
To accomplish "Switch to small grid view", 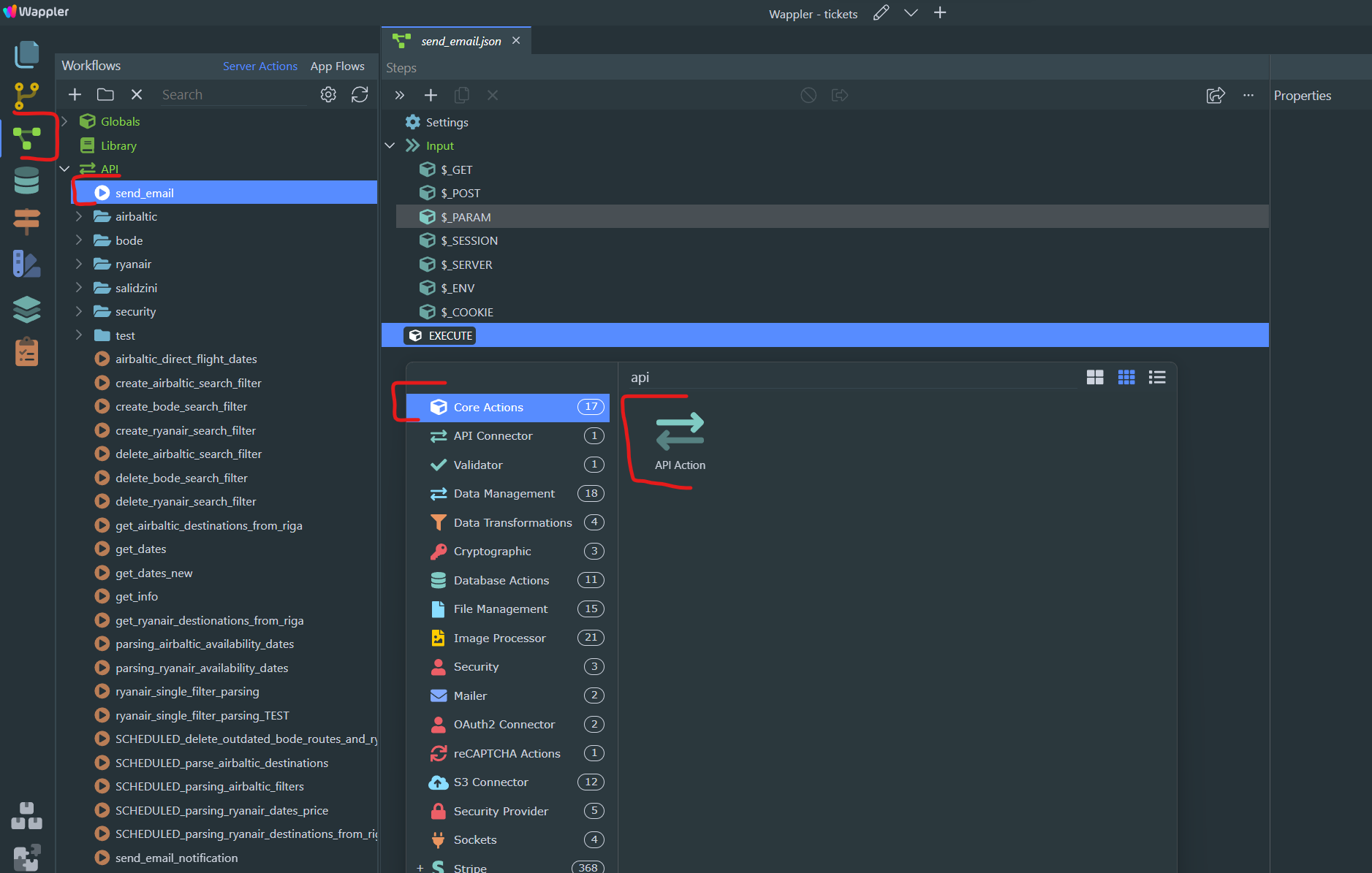I will click(1126, 378).
